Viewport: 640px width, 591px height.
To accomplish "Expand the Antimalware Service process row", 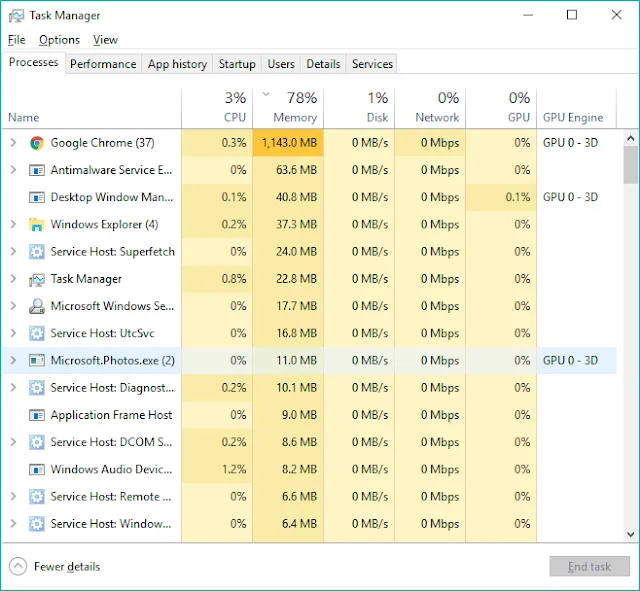I will pyautogui.click(x=13, y=170).
